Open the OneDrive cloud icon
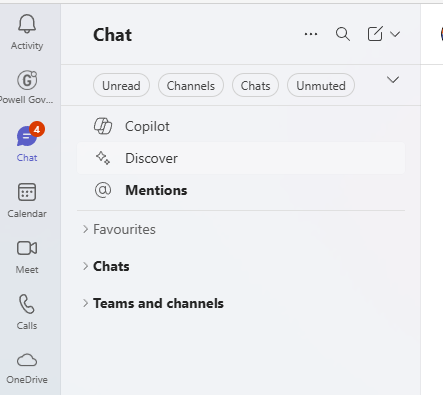Viewport: 443px width, 395px height. click(27, 360)
